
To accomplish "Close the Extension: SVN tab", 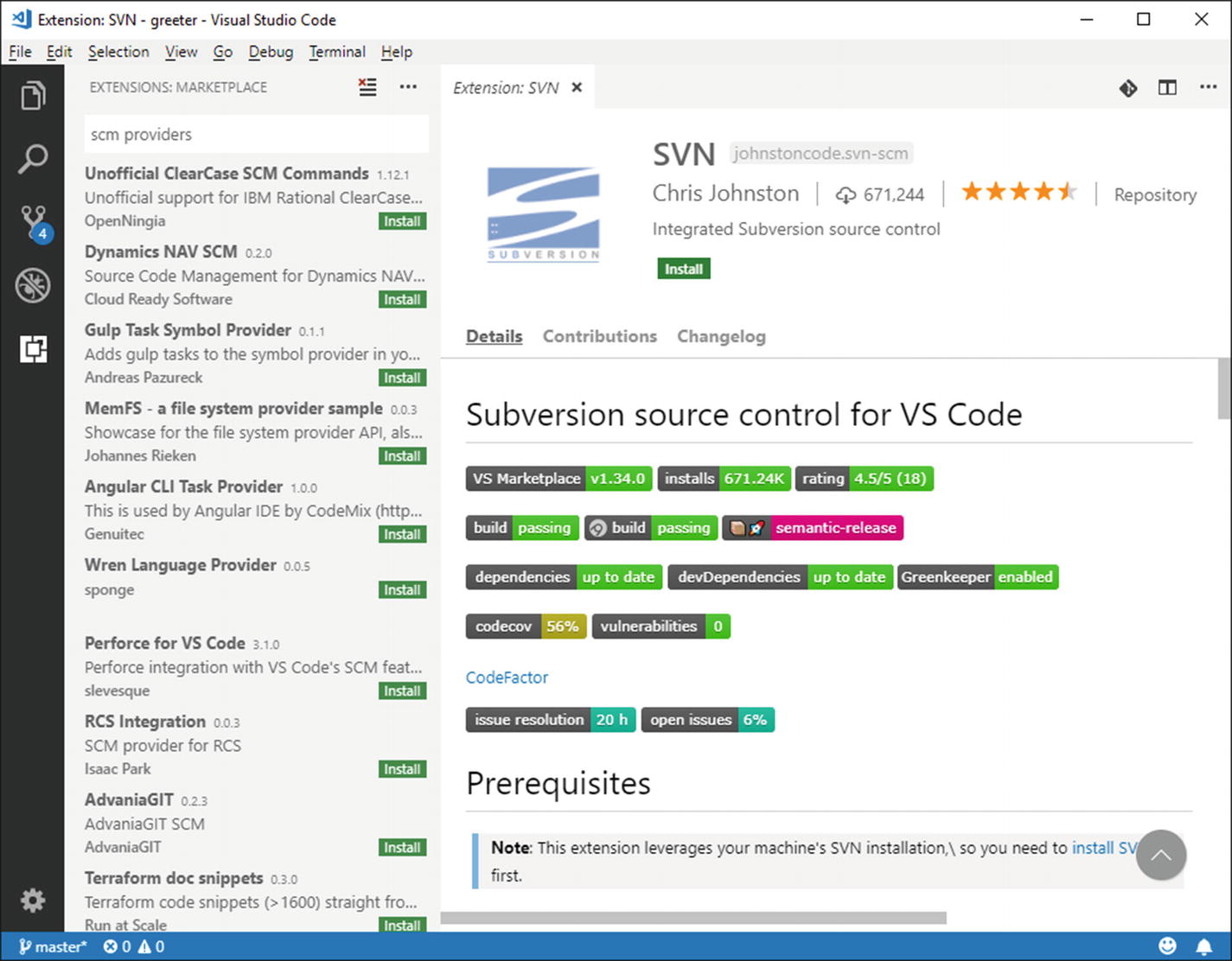I will (x=577, y=87).
